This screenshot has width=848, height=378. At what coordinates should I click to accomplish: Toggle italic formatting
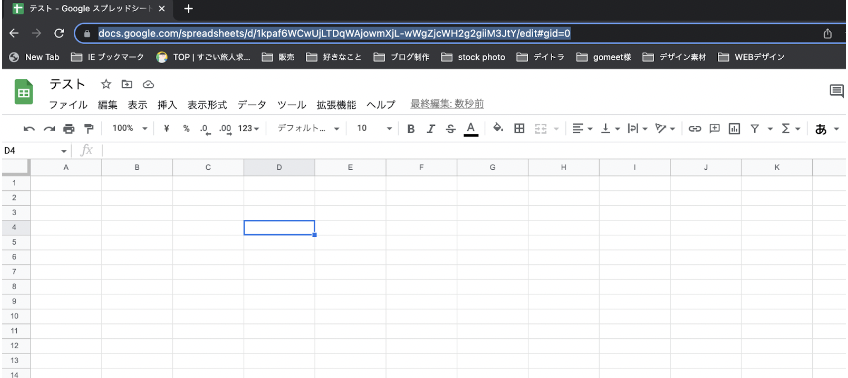pyautogui.click(x=430, y=129)
